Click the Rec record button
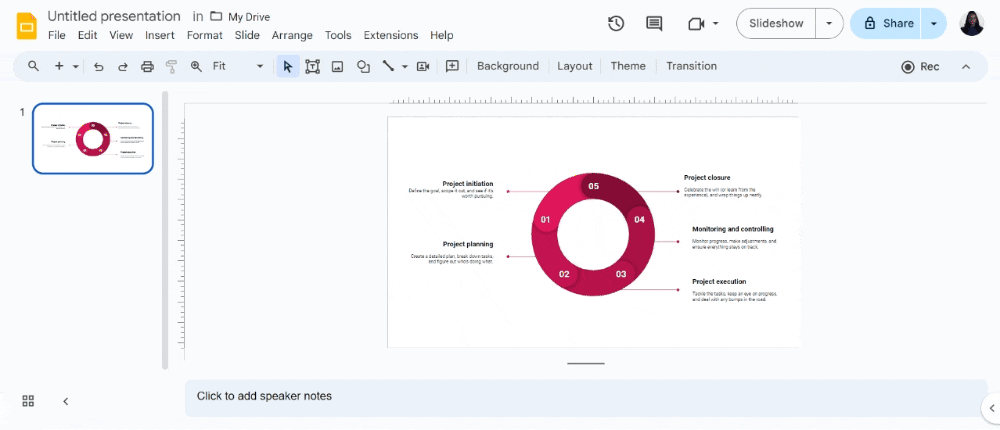 pyautogui.click(x=920, y=66)
